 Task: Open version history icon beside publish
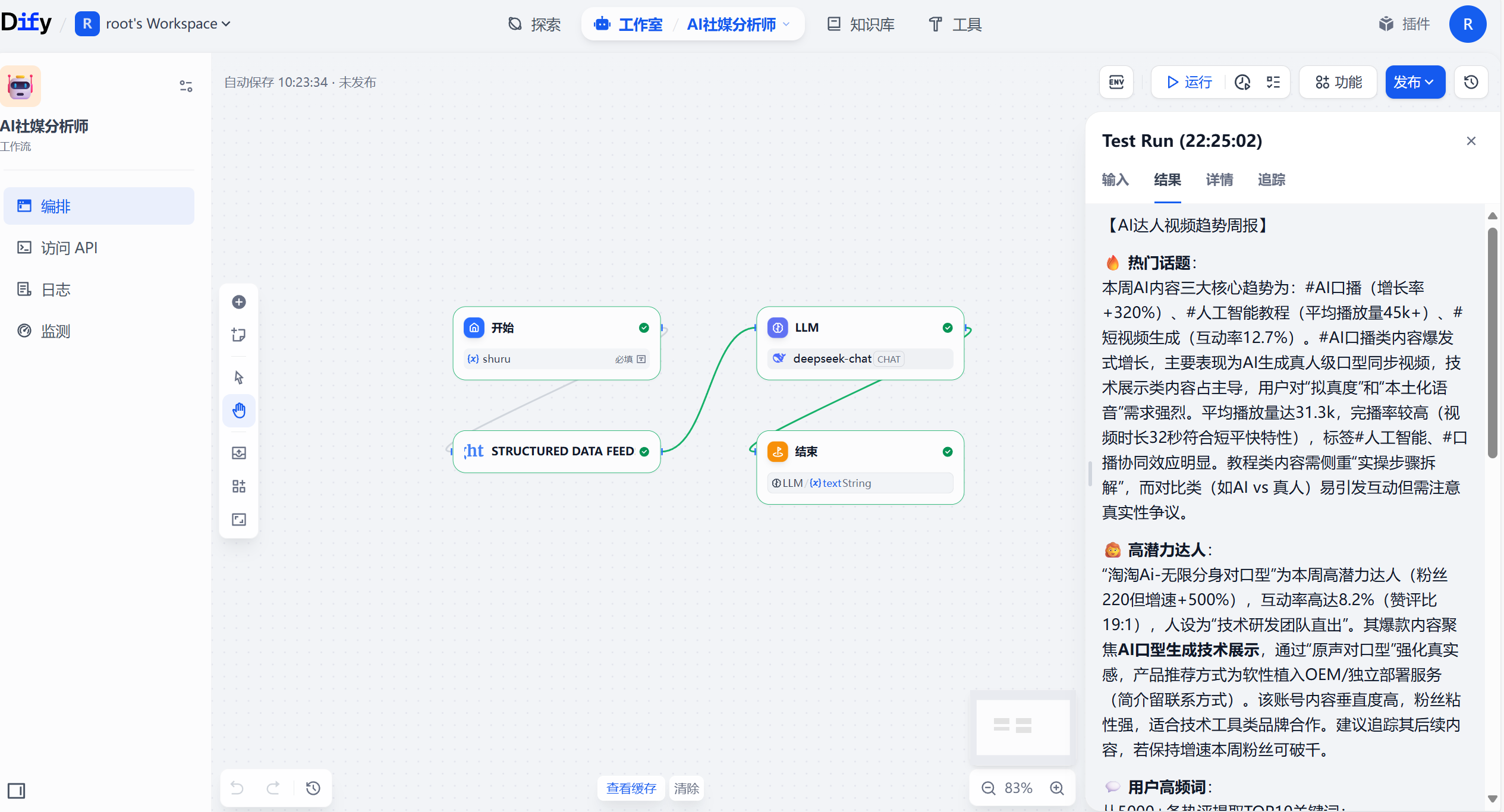1471,82
